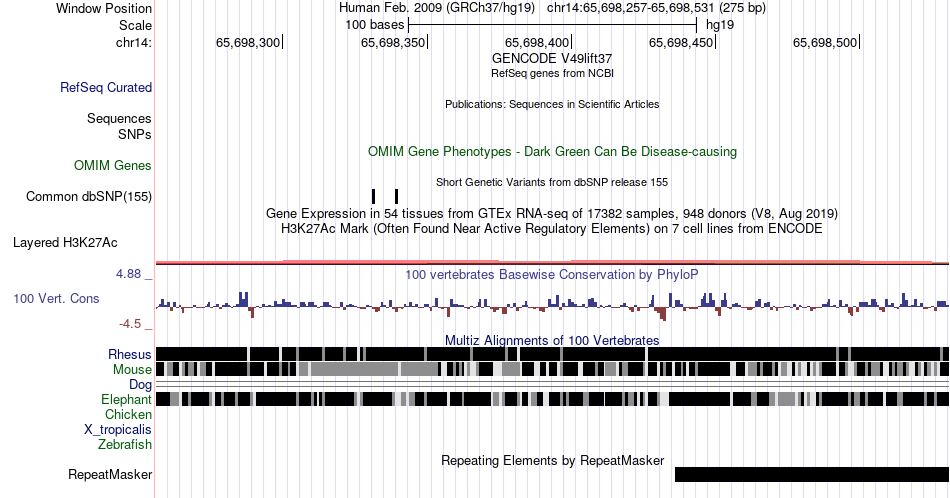Click the 100 Vert. Cons track label
Screen dimensions: 950x498
56,298
